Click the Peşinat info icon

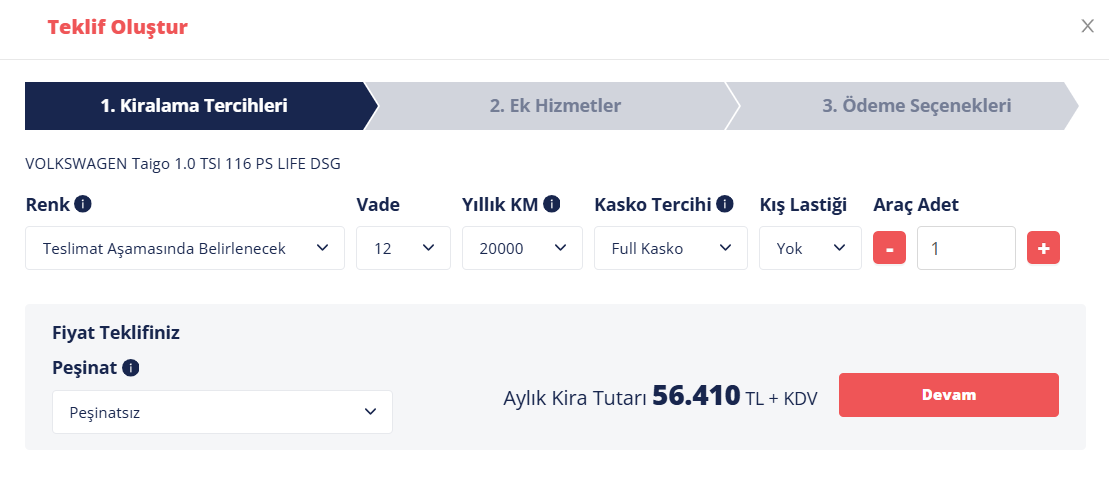coord(130,368)
